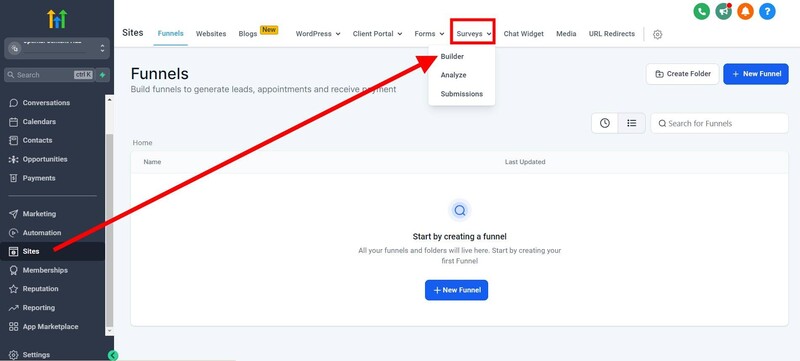This screenshot has height=361, width=800.
Task: Open the Media tab
Action: point(566,34)
